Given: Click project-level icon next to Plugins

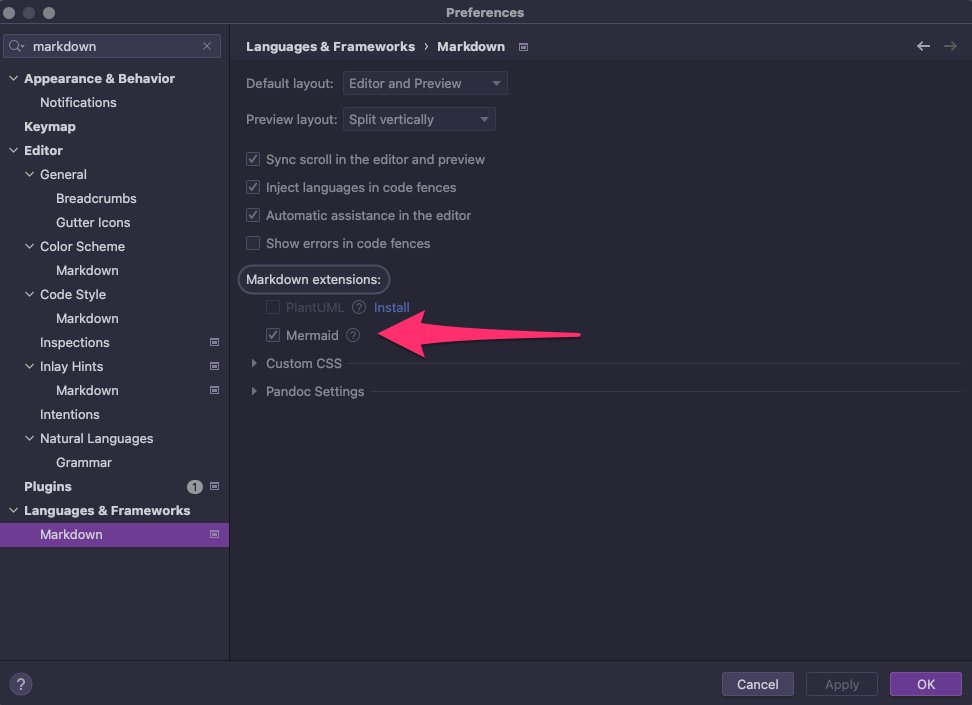Looking at the screenshot, I should pyautogui.click(x=214, y=486).
